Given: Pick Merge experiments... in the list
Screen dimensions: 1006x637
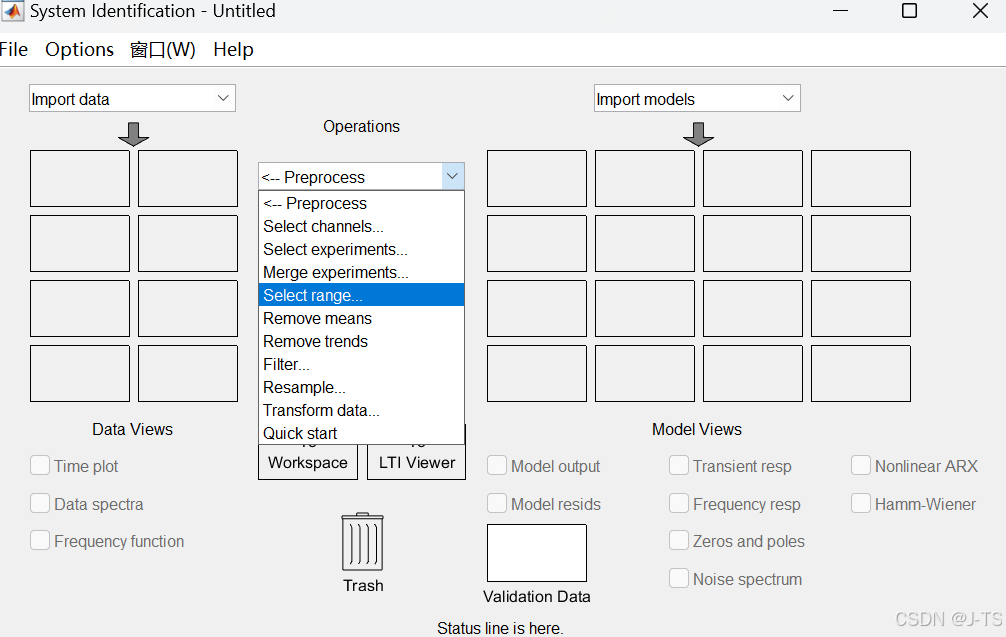Looking at the screenshot, I should (x=361, y=273).
